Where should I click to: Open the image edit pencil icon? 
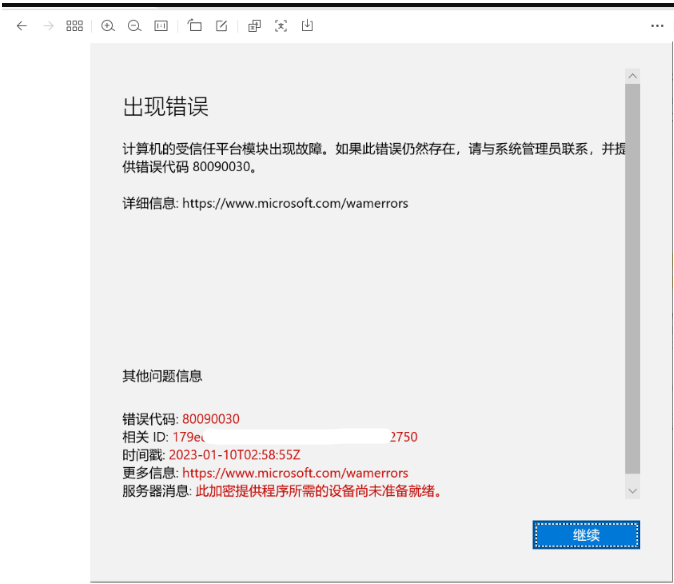pyautogui.click(x=221, y=26)
